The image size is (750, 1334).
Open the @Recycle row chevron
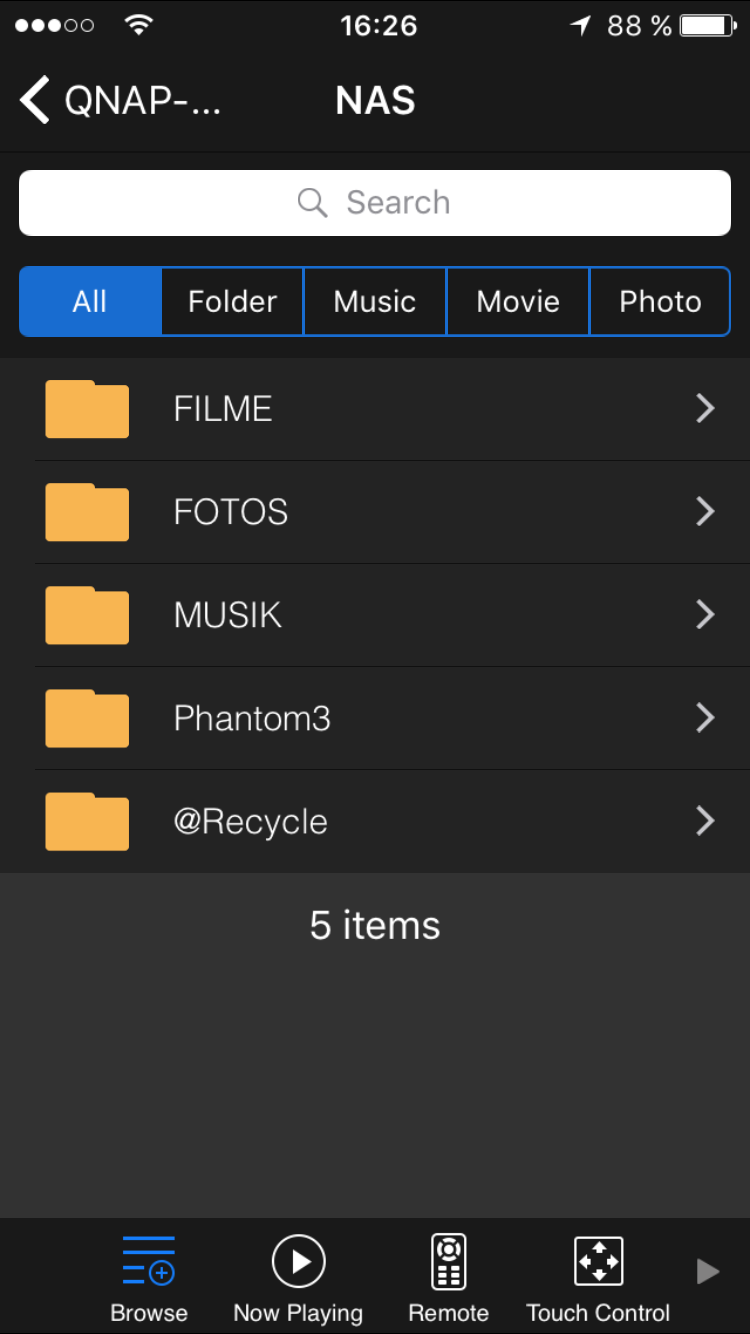[705, 821]
